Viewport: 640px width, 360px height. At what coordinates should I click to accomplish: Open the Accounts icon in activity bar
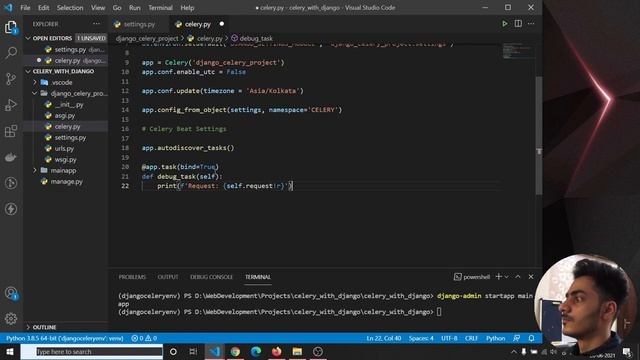[11, 293]
